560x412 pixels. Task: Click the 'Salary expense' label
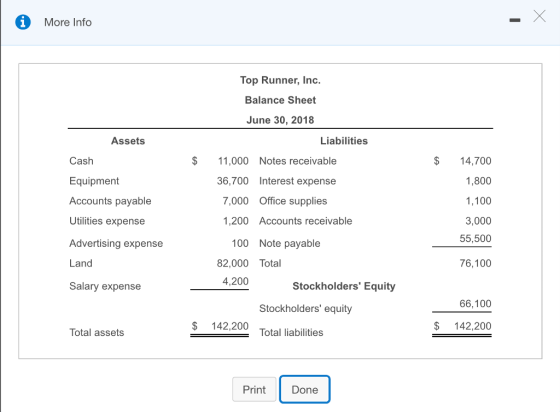pos(105,286)
